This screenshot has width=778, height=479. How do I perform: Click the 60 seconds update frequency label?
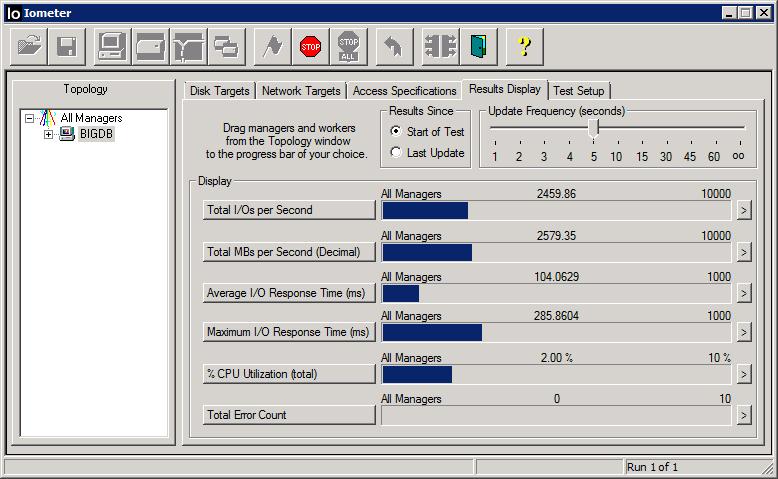[714, 157]
